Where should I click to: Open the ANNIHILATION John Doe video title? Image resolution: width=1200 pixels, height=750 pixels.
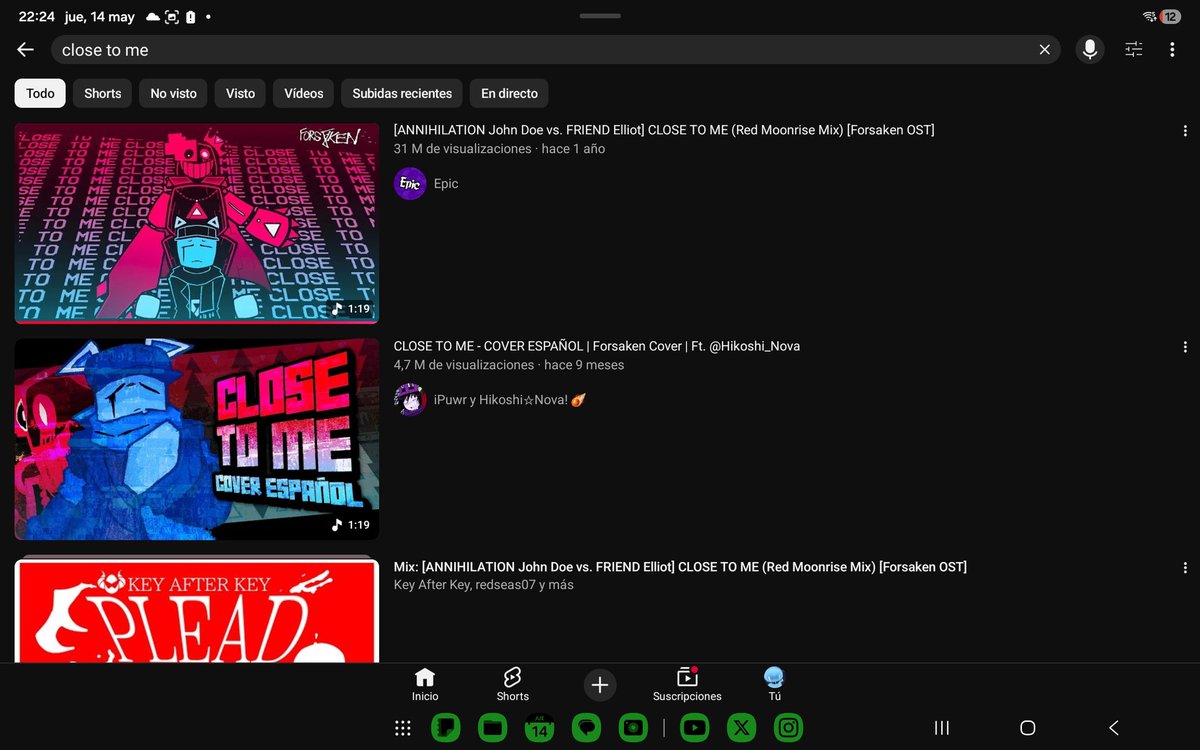pos(664,130)
